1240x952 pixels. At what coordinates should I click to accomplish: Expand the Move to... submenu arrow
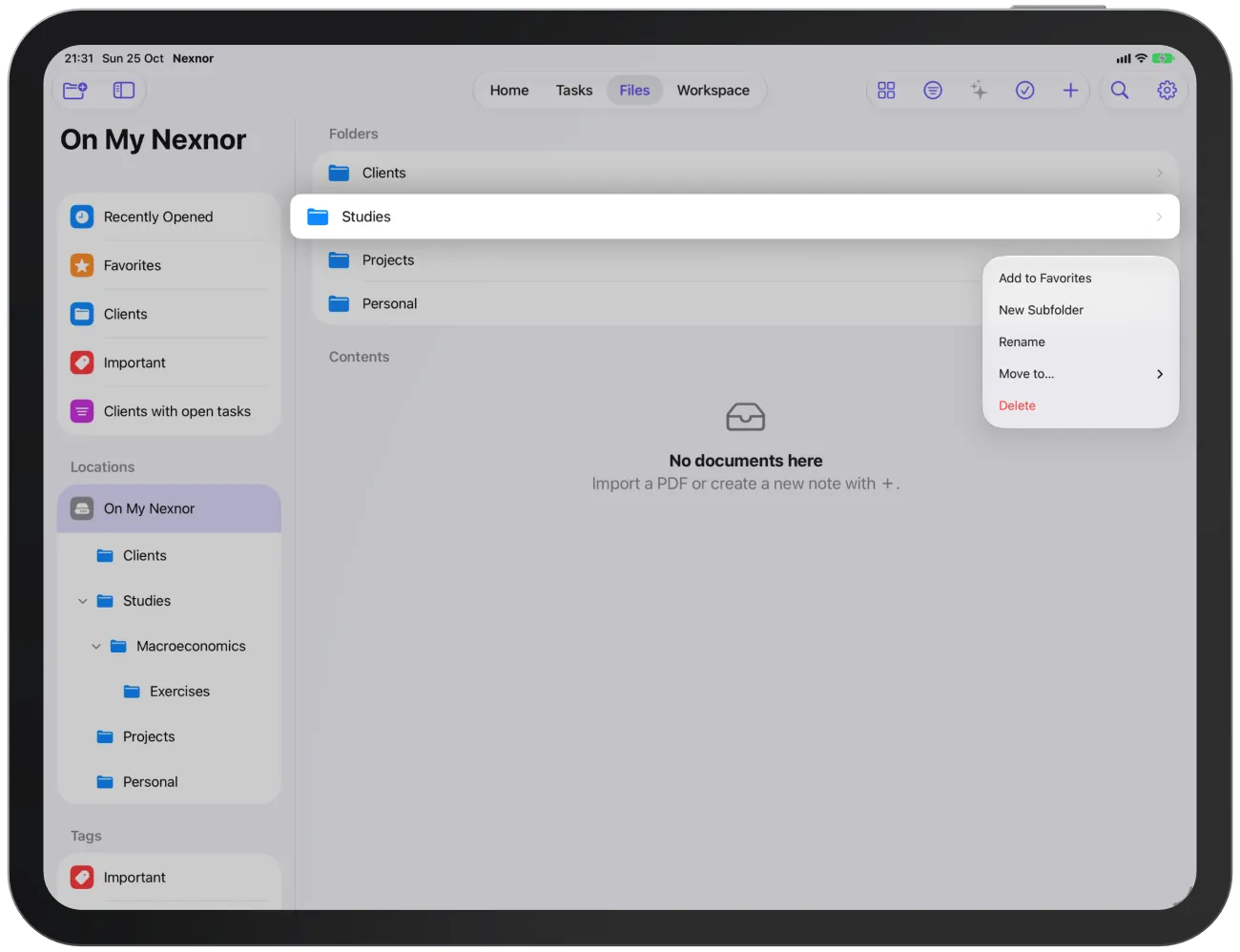[x=1160, y=374]
